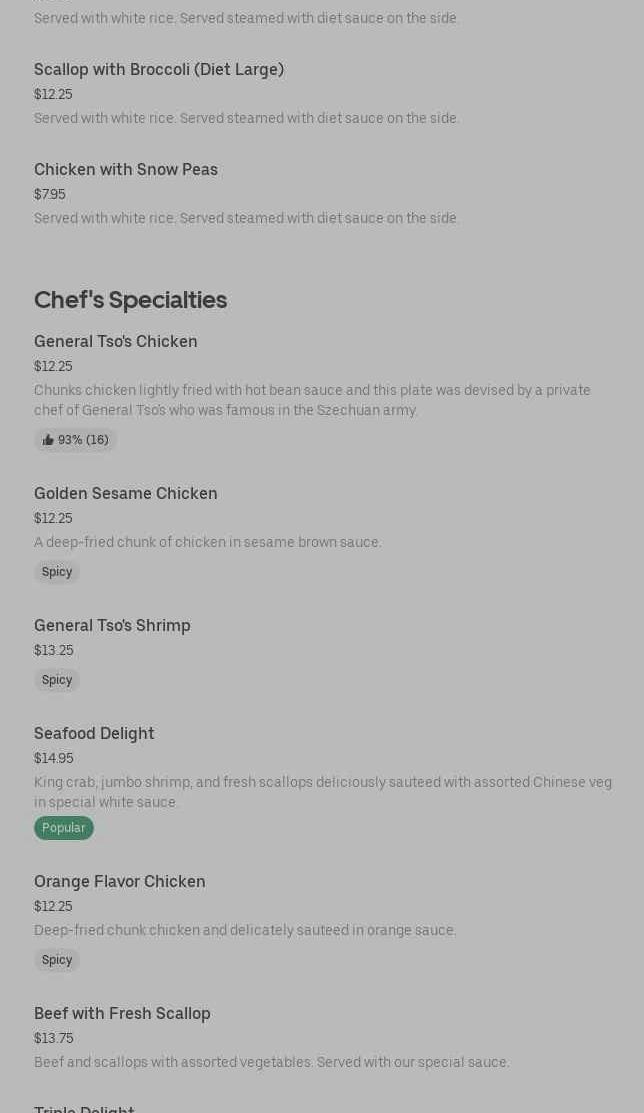This screenshot has width=644, height=1113.
Task: Open General Tso's Shrimp item
Action: click(x=112, y=626)
